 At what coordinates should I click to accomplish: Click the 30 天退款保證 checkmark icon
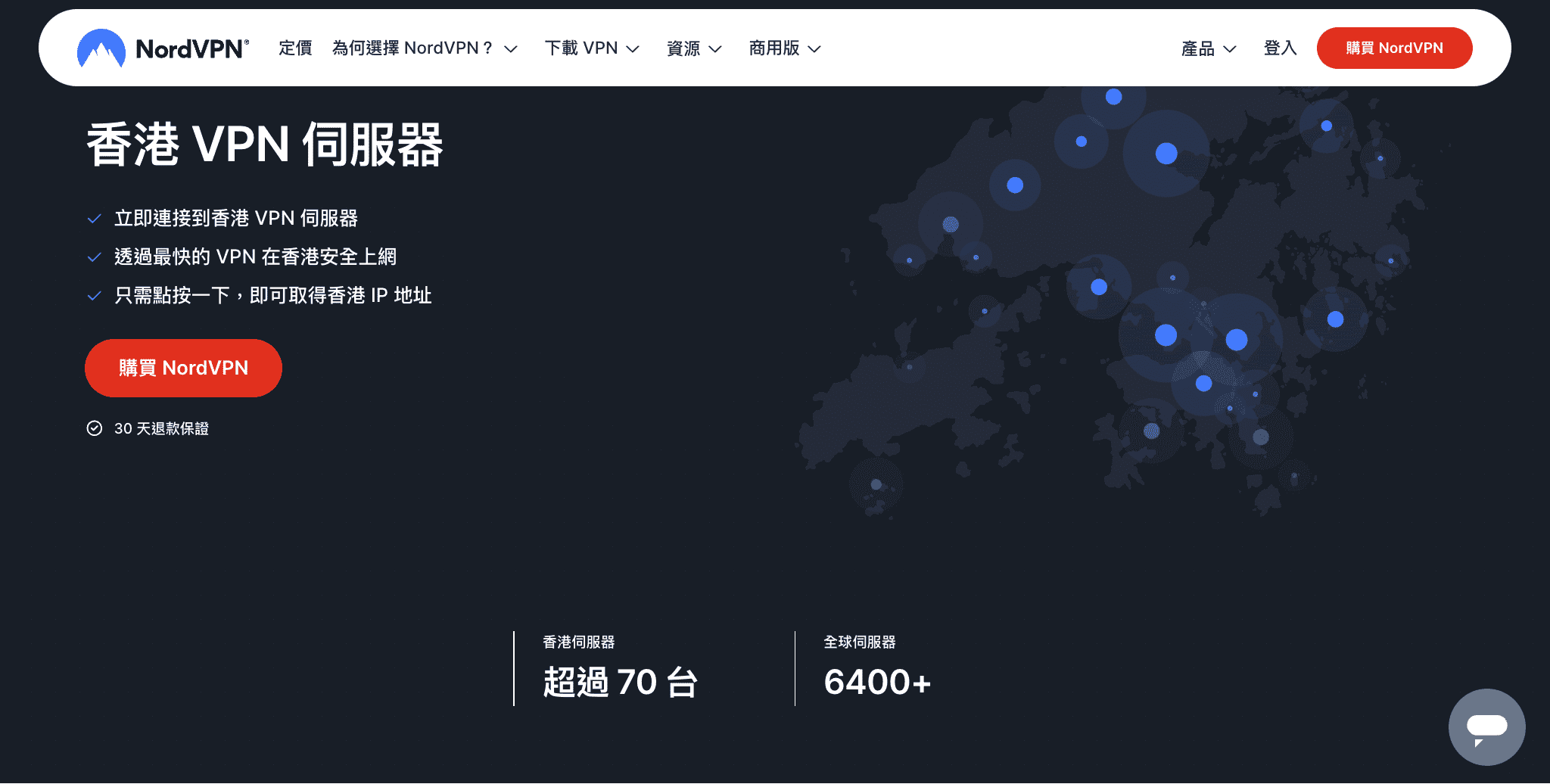[94, 428]
